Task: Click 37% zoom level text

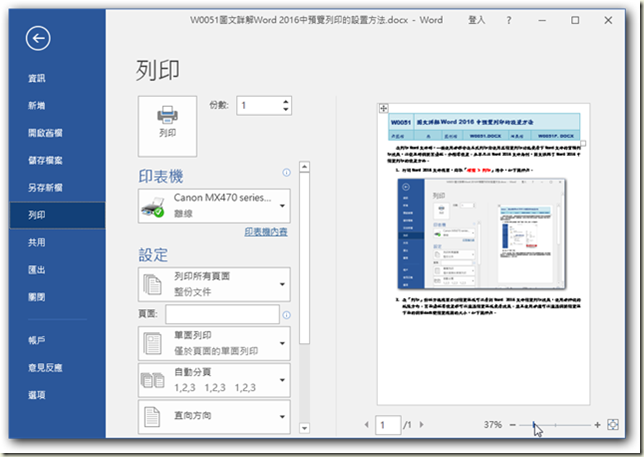Action: point(492,425)
